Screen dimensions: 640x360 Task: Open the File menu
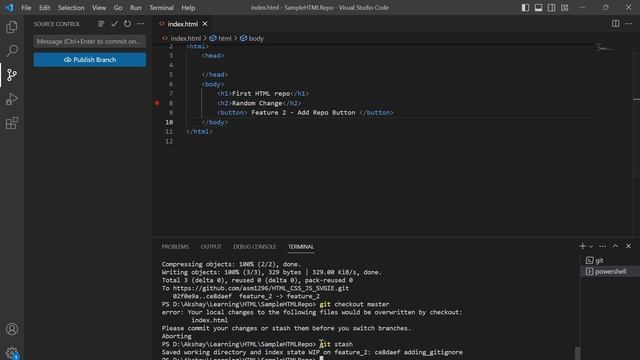pyautogui.click(x=26, y=7)
